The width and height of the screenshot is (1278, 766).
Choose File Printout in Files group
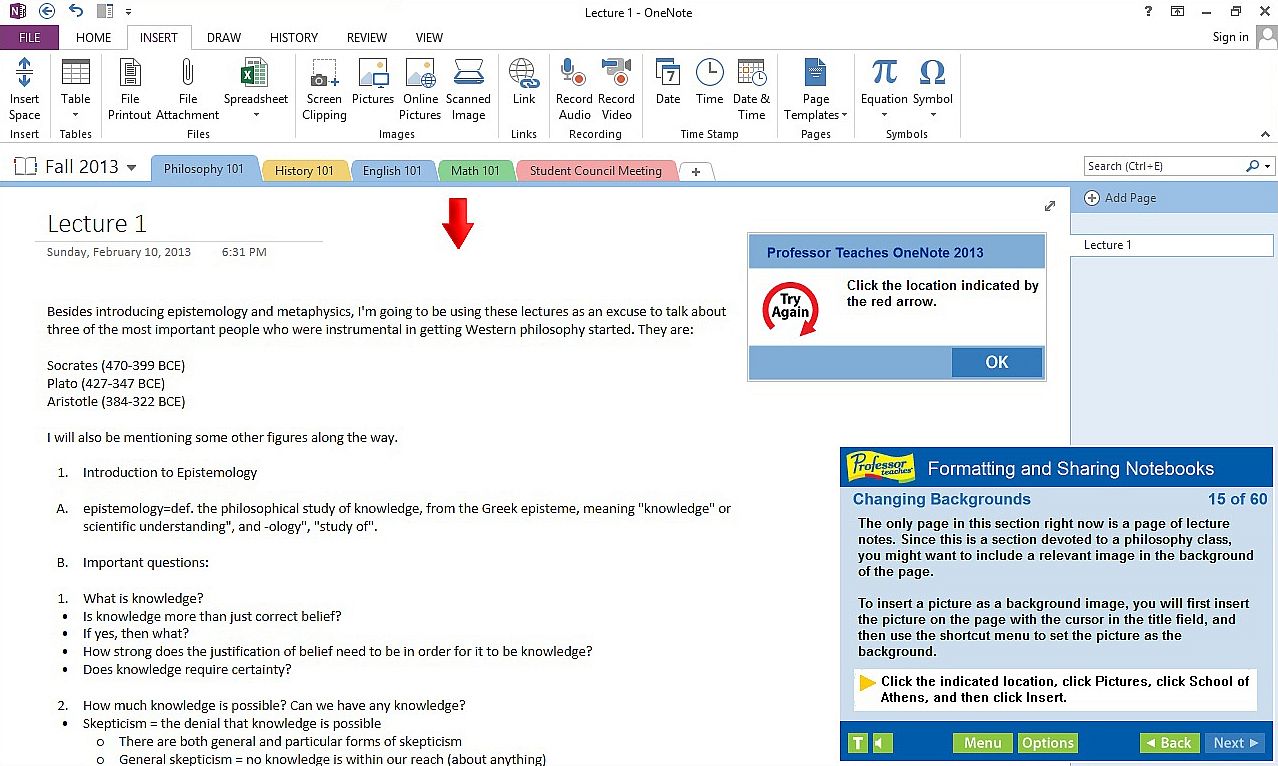(x=130, y=88)
